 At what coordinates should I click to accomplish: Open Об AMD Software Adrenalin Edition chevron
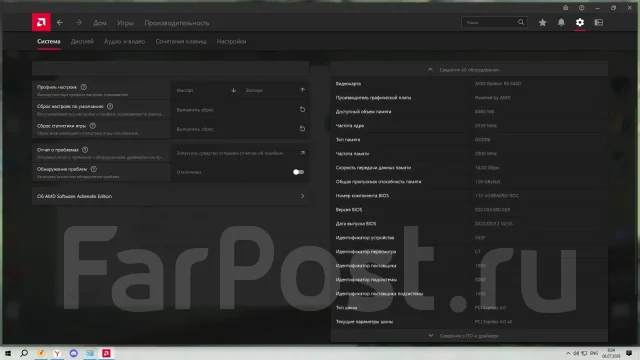(302, 196)
